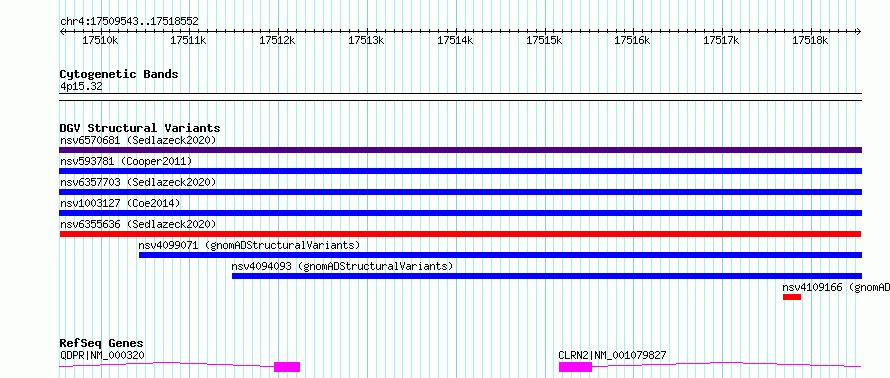Select the 17516k ruler tick label
Viewport: 890px width, 378px height.
pyautogui.click(x=633, y=40)
